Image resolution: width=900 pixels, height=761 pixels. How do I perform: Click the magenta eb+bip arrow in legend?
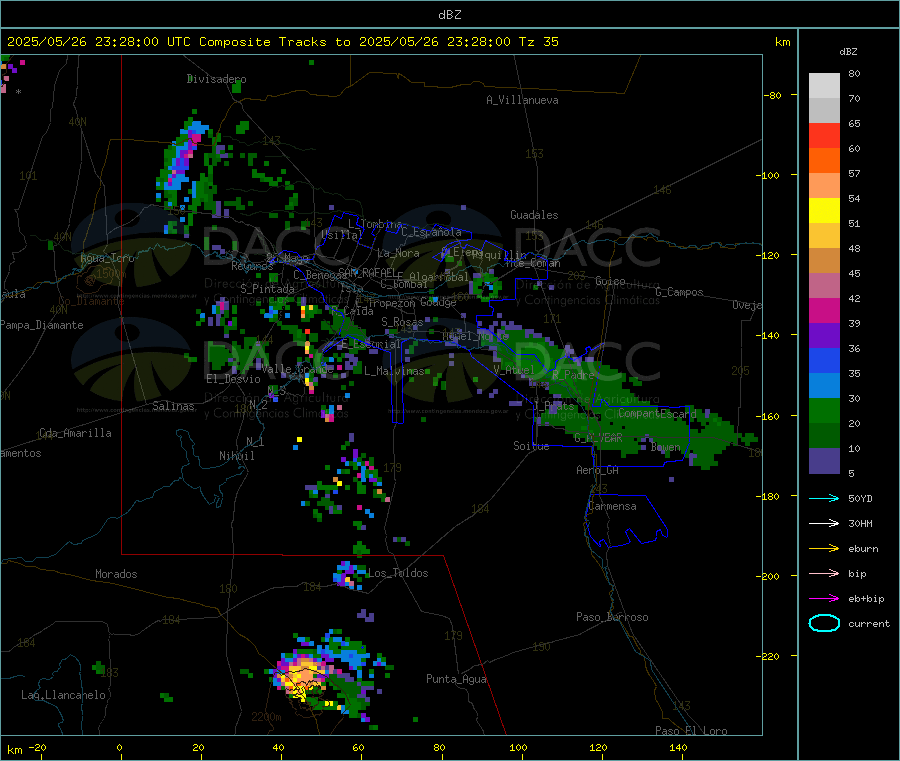824,599
